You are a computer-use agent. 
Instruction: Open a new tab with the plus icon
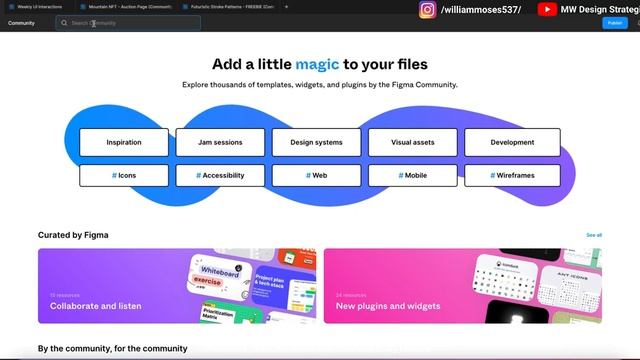[x=286, y=7]
